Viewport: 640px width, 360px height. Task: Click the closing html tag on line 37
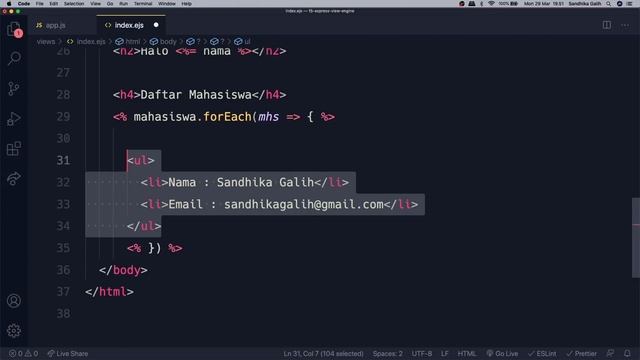click(x=109, y=291)
